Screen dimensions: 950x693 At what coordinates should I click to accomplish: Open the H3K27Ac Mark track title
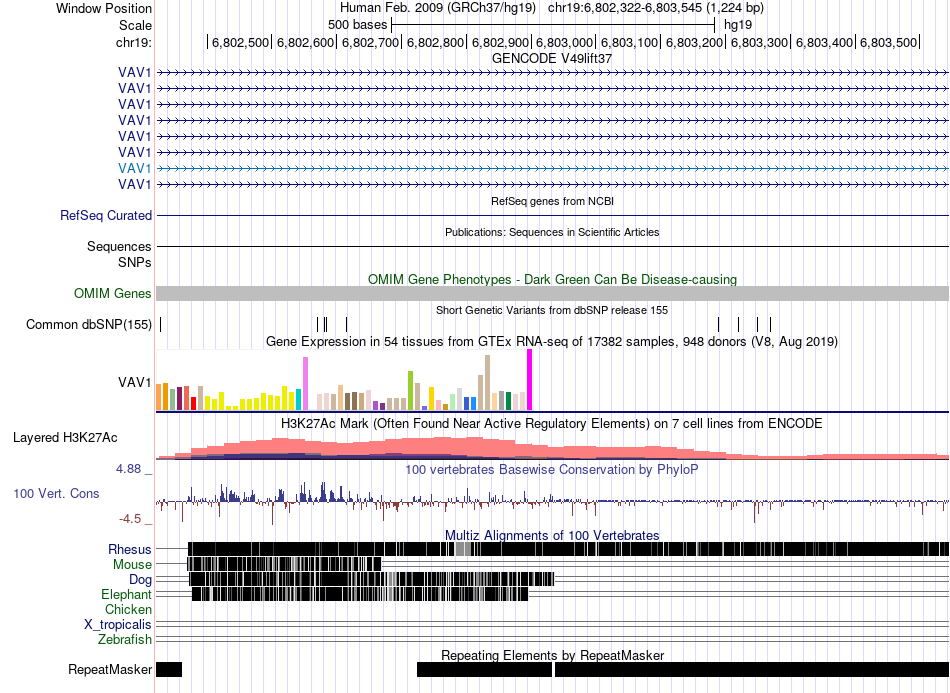[552, 423]
